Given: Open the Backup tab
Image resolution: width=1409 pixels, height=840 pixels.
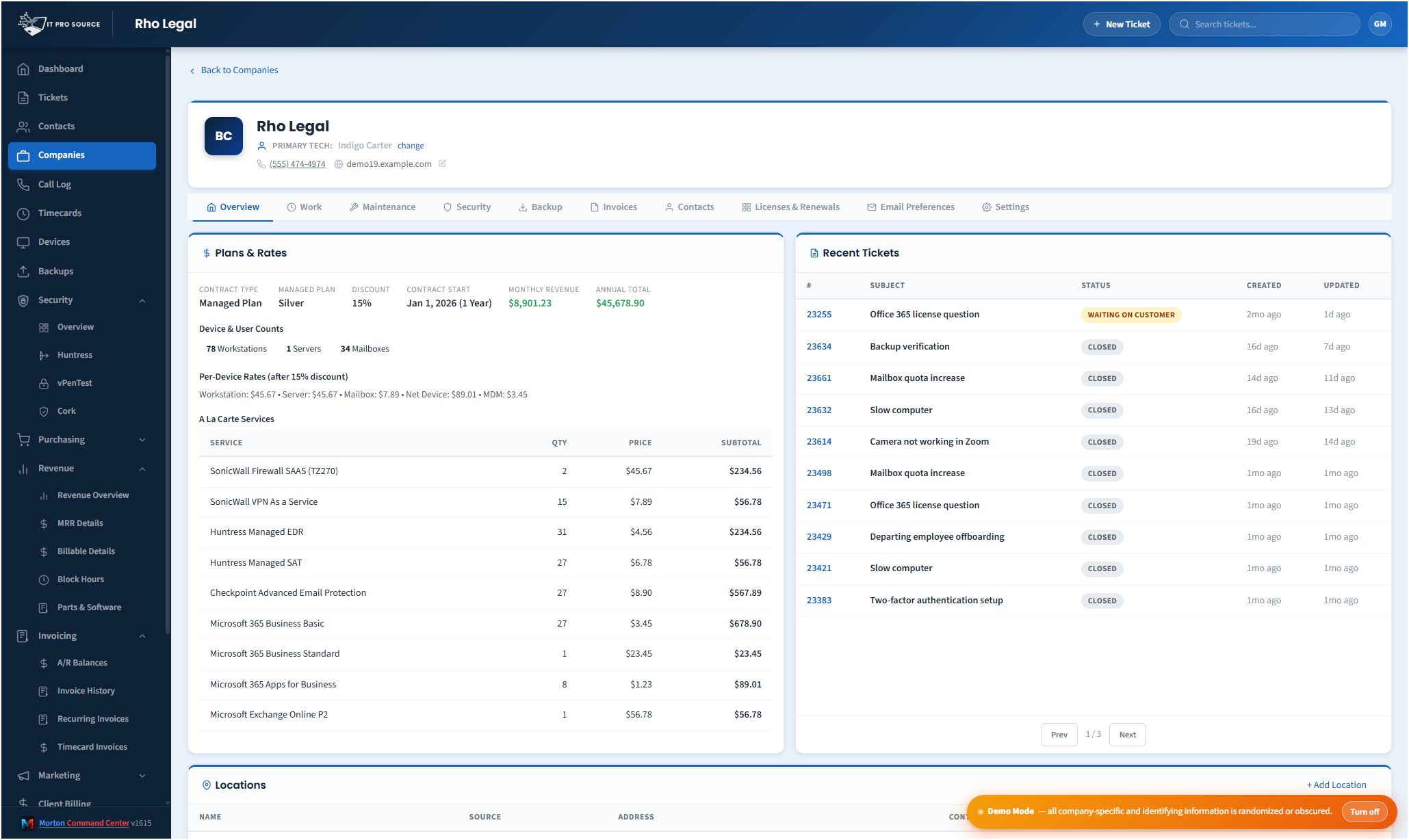Looking at the screenshot, I should pos(540,207).
